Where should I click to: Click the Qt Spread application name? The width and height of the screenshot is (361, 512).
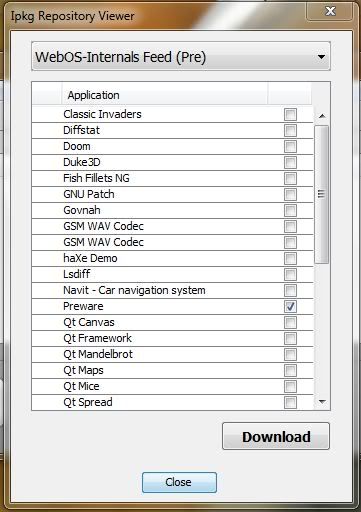coord(88,402)
